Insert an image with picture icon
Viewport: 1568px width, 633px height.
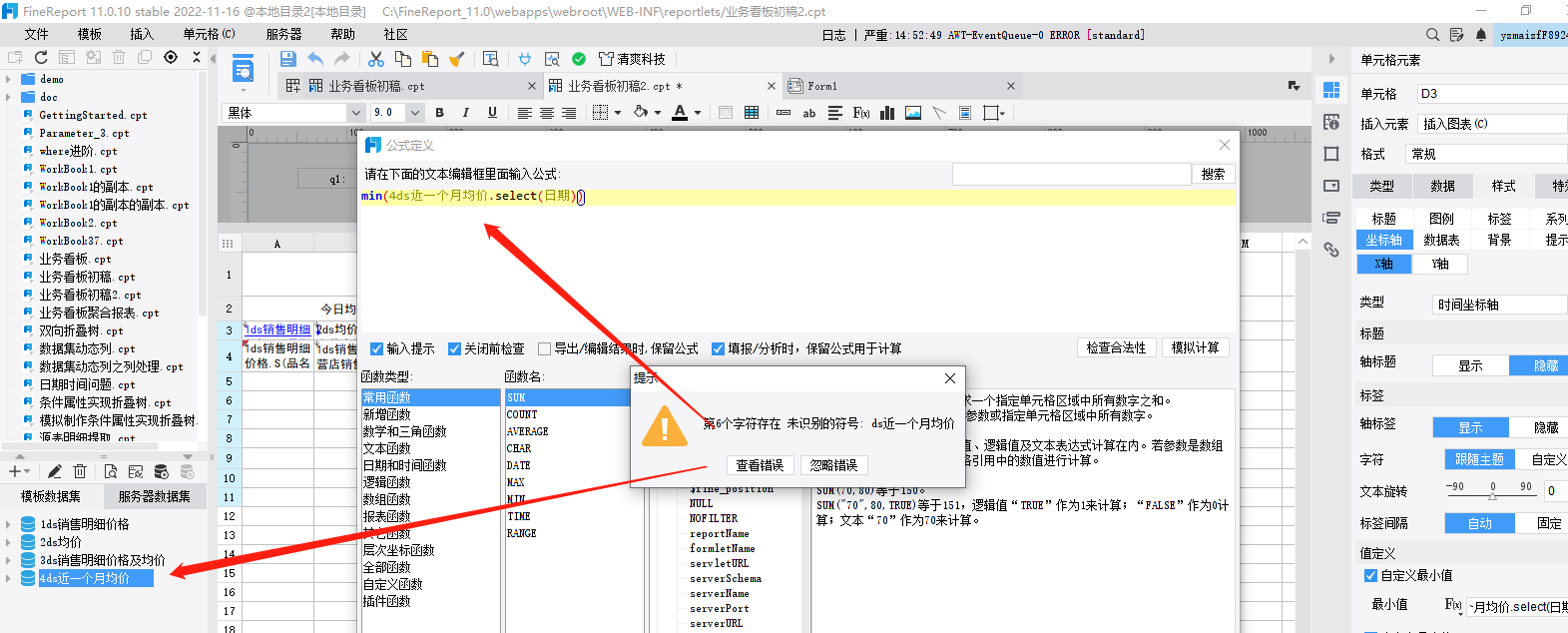(913, 113)
